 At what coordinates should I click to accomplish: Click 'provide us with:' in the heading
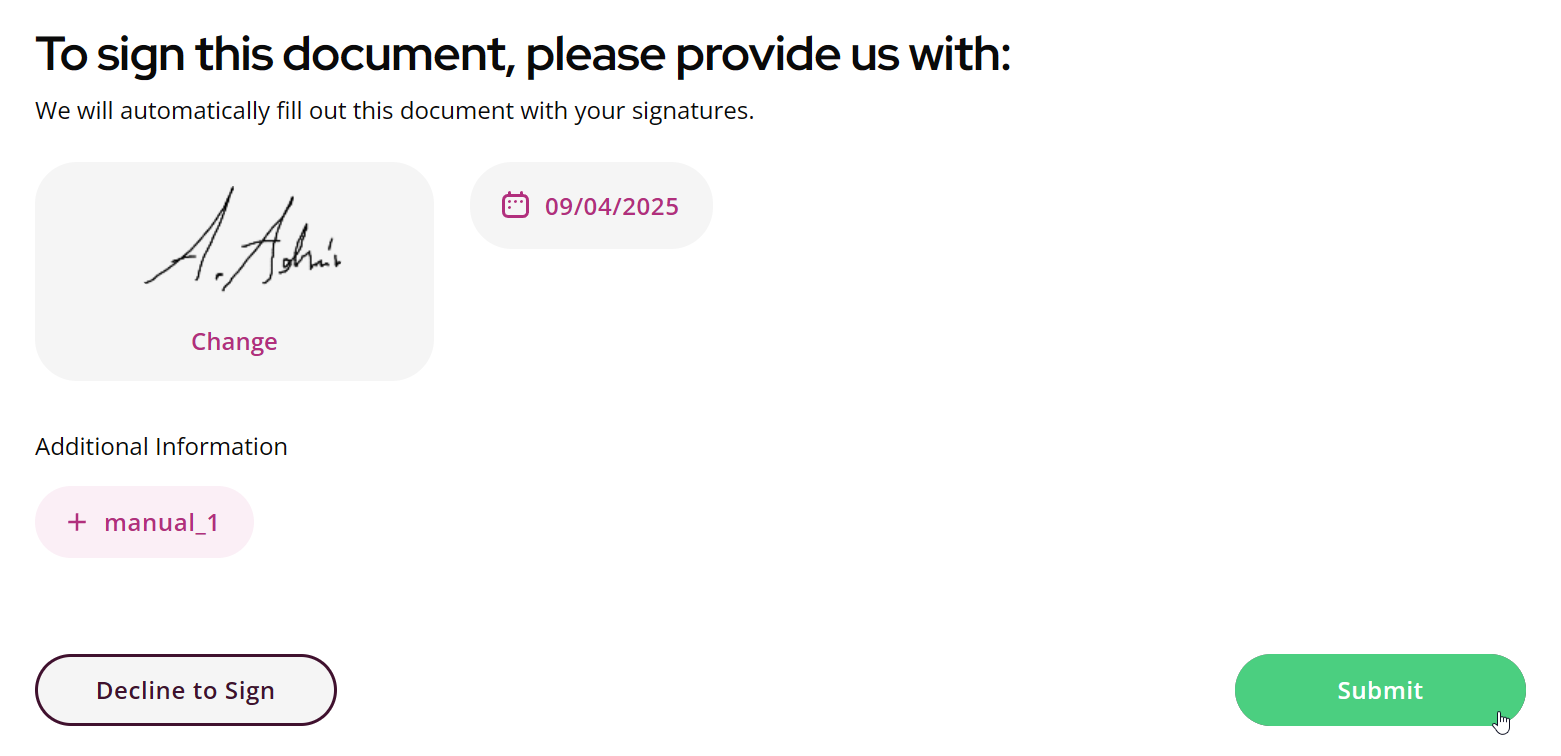769,55
